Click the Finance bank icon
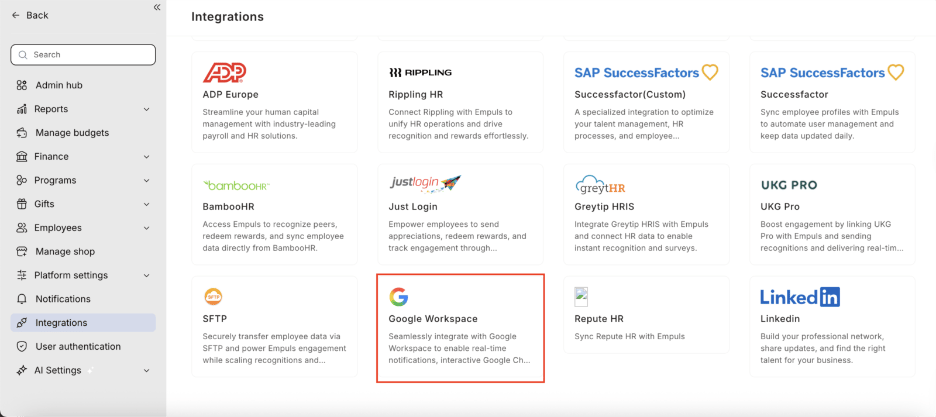The image size is (936, 417). point(22,156)
